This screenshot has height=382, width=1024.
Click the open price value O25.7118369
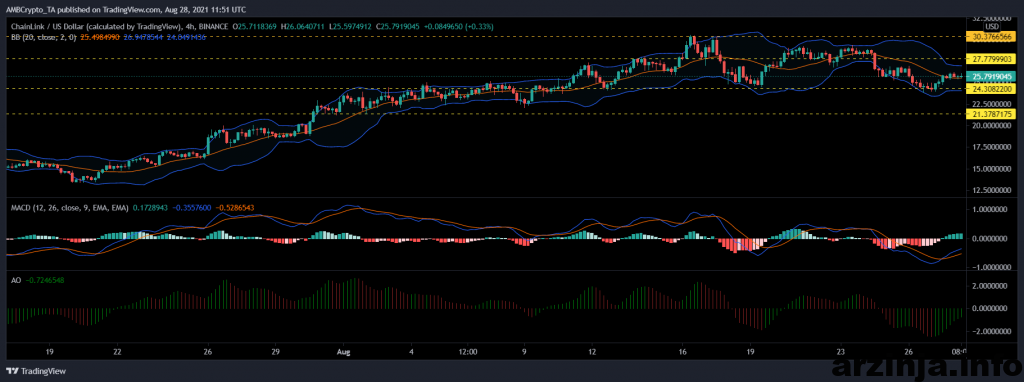click(255, 27)
